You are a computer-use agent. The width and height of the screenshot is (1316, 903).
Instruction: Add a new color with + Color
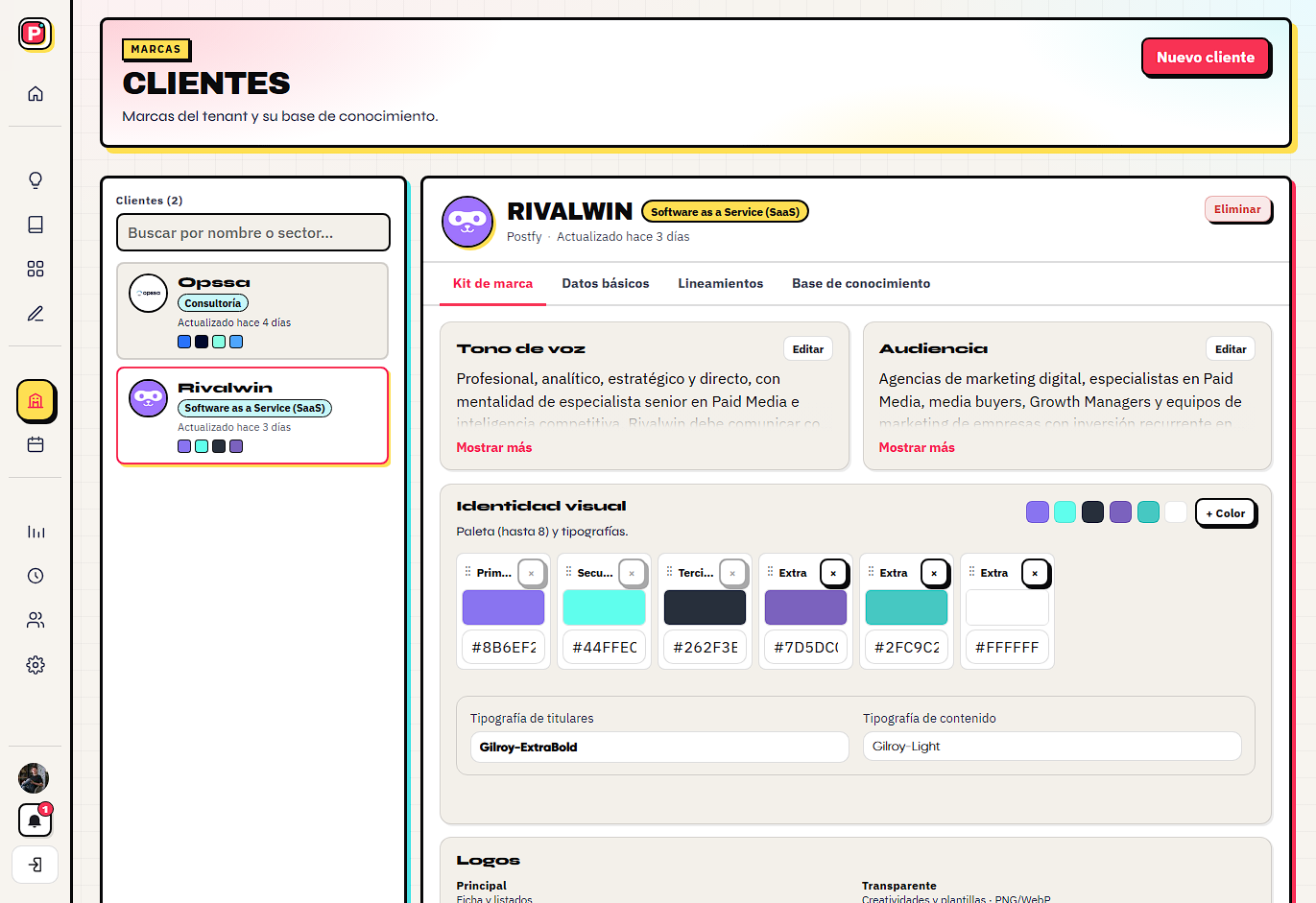pos(1226,513)
